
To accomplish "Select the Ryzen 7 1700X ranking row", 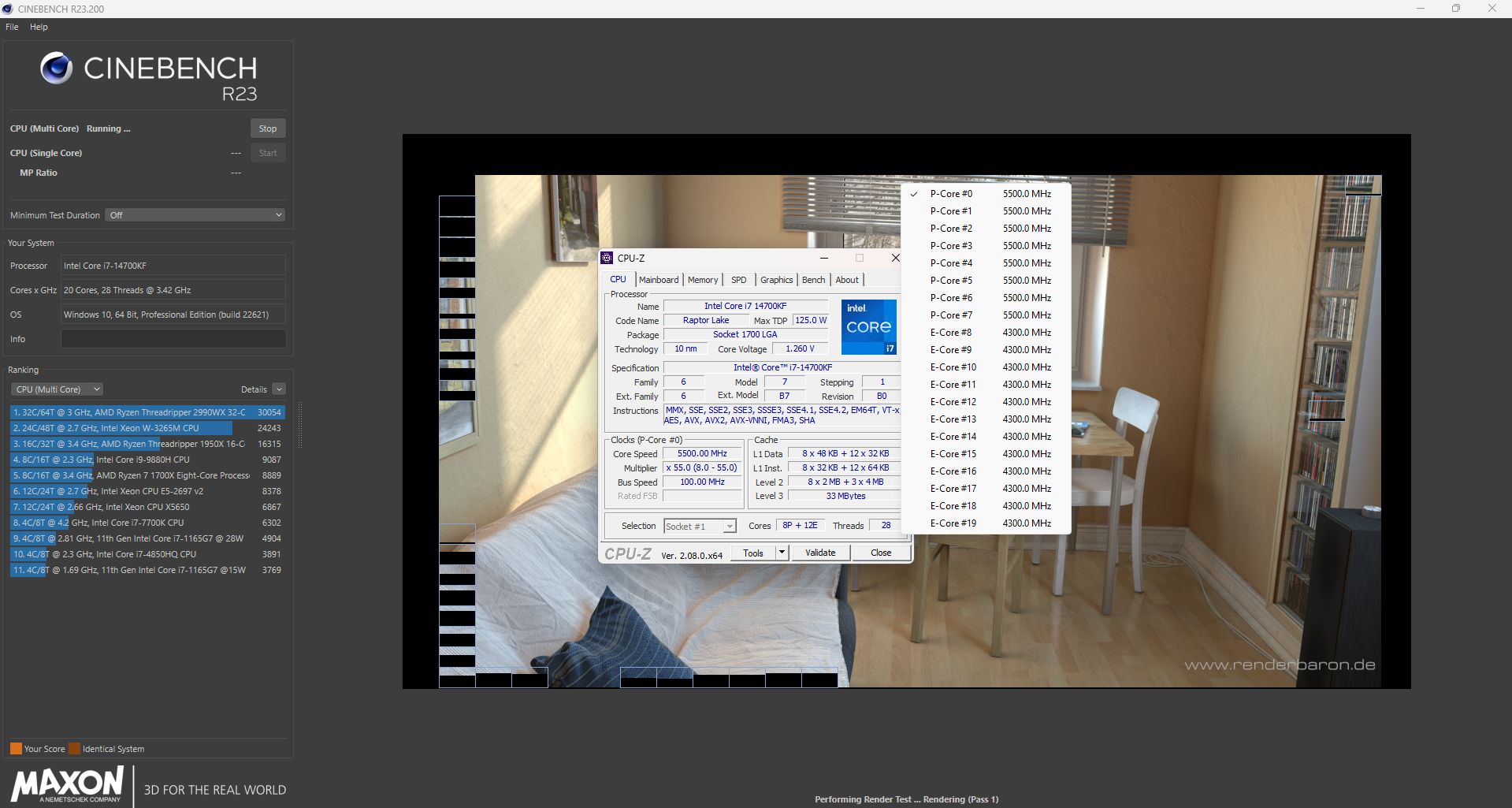I will (x=147, y=475).
